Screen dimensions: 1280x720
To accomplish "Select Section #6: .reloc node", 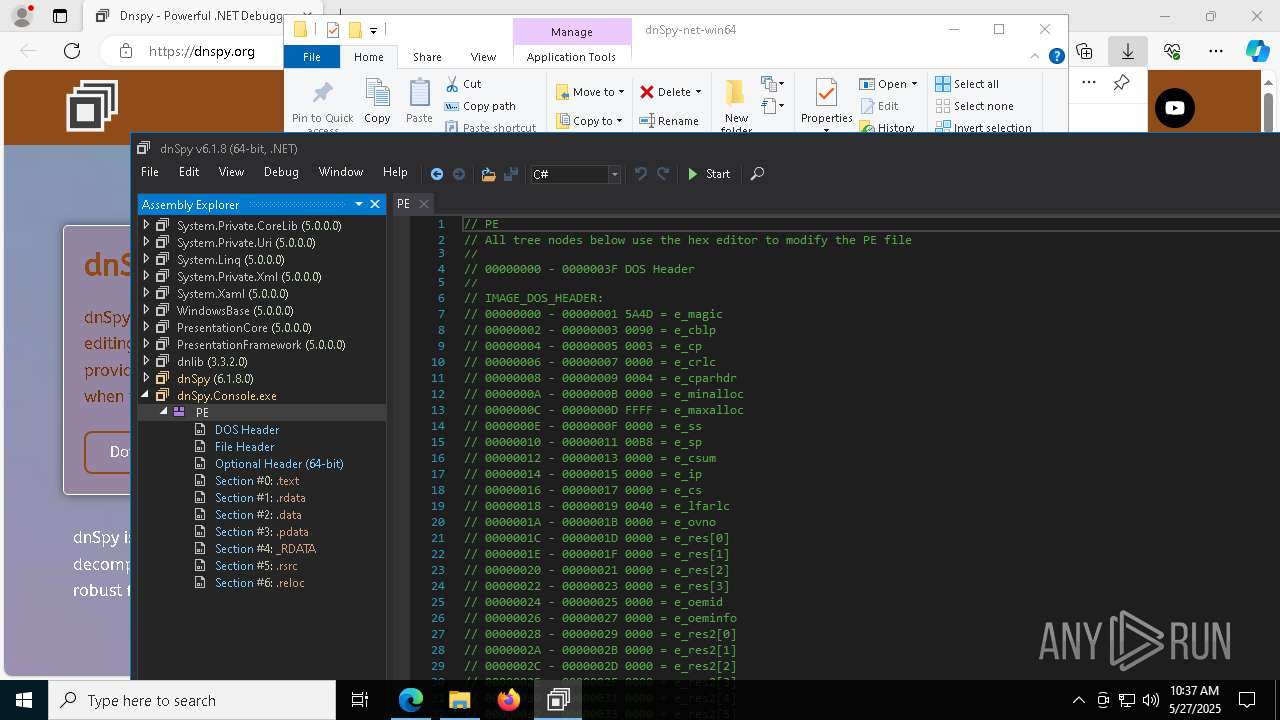I will pyautogui.click(x=260, y=583).
